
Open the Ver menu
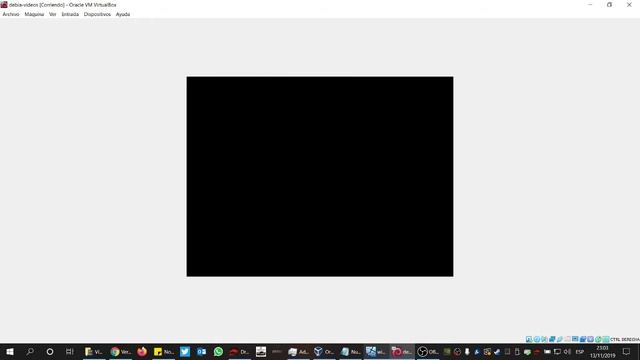click(53, 14)
